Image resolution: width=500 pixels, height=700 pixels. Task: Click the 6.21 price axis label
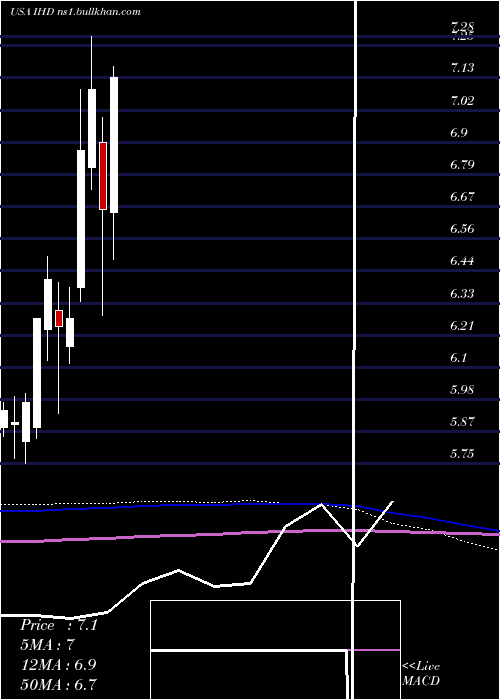(462, 325)
